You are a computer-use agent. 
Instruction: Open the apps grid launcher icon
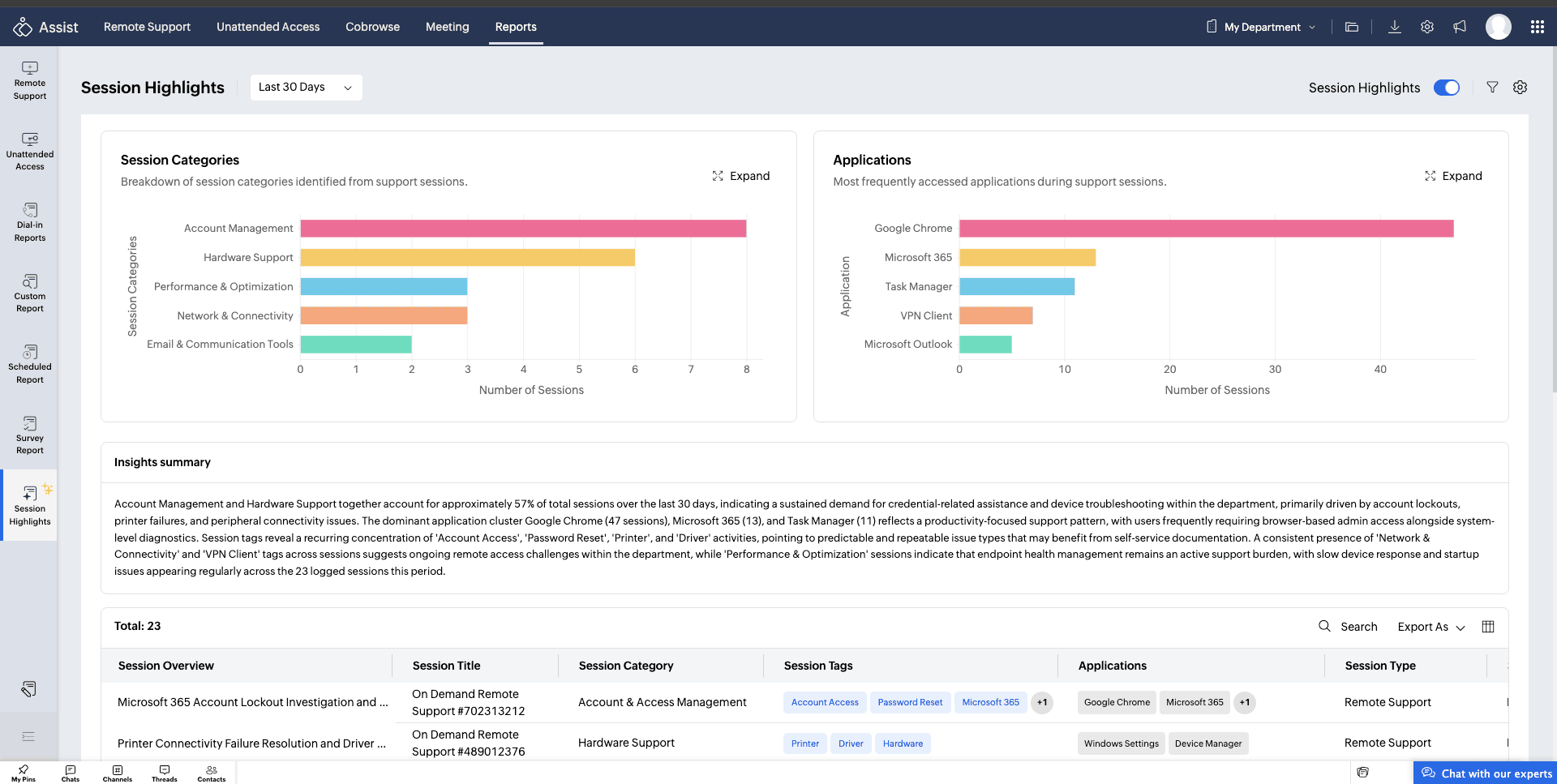[x=1537, y=27]
